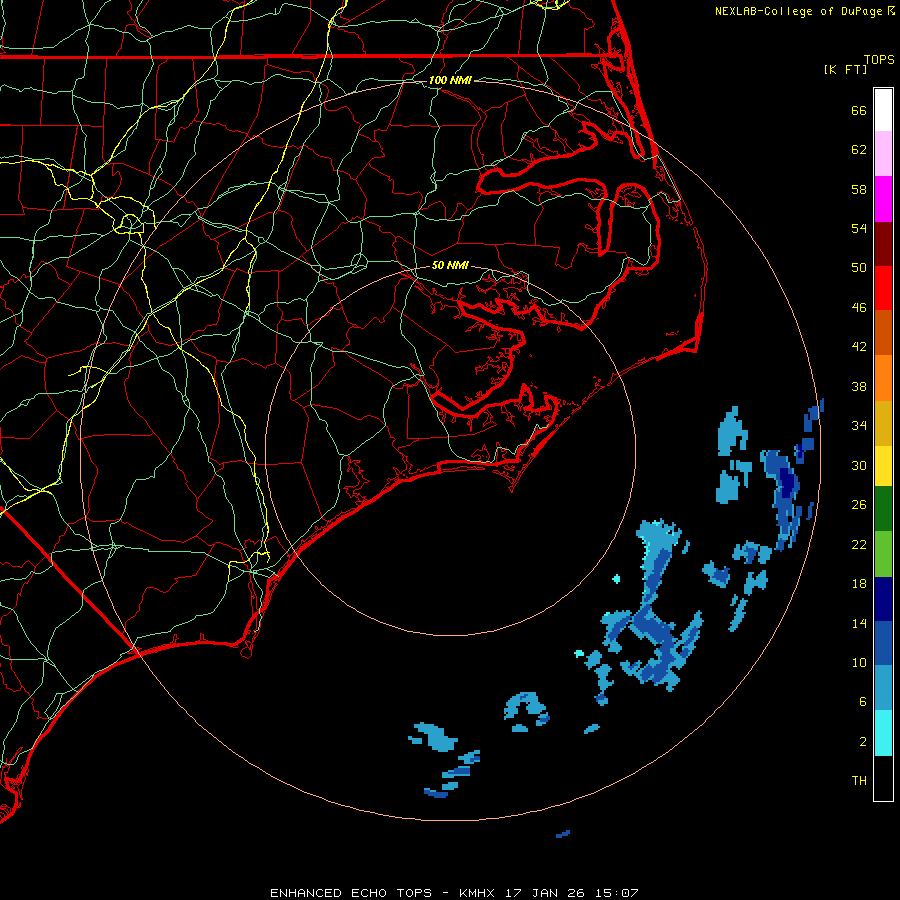Select the dark red 54 kft legend swatch
Image resolution: width=900 pixels, height=900 pixels.
(x=883, y=243)
